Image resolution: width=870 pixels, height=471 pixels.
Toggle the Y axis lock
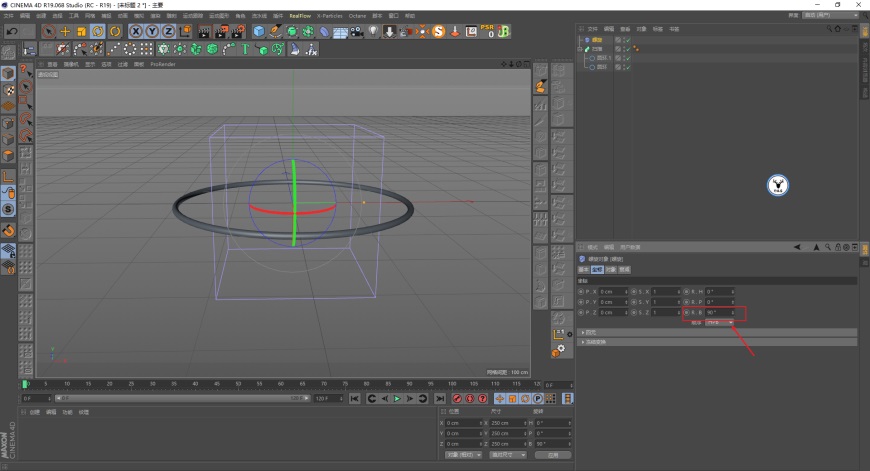[151, 32]
